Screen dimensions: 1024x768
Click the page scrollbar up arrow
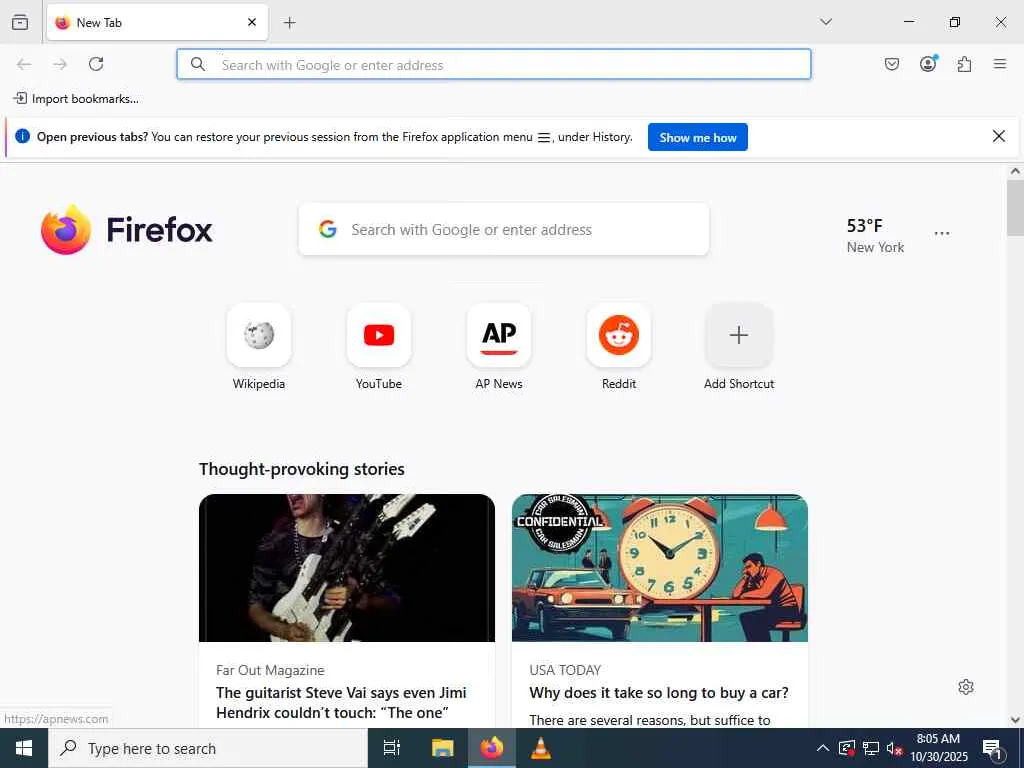(x=1015, y=171)
